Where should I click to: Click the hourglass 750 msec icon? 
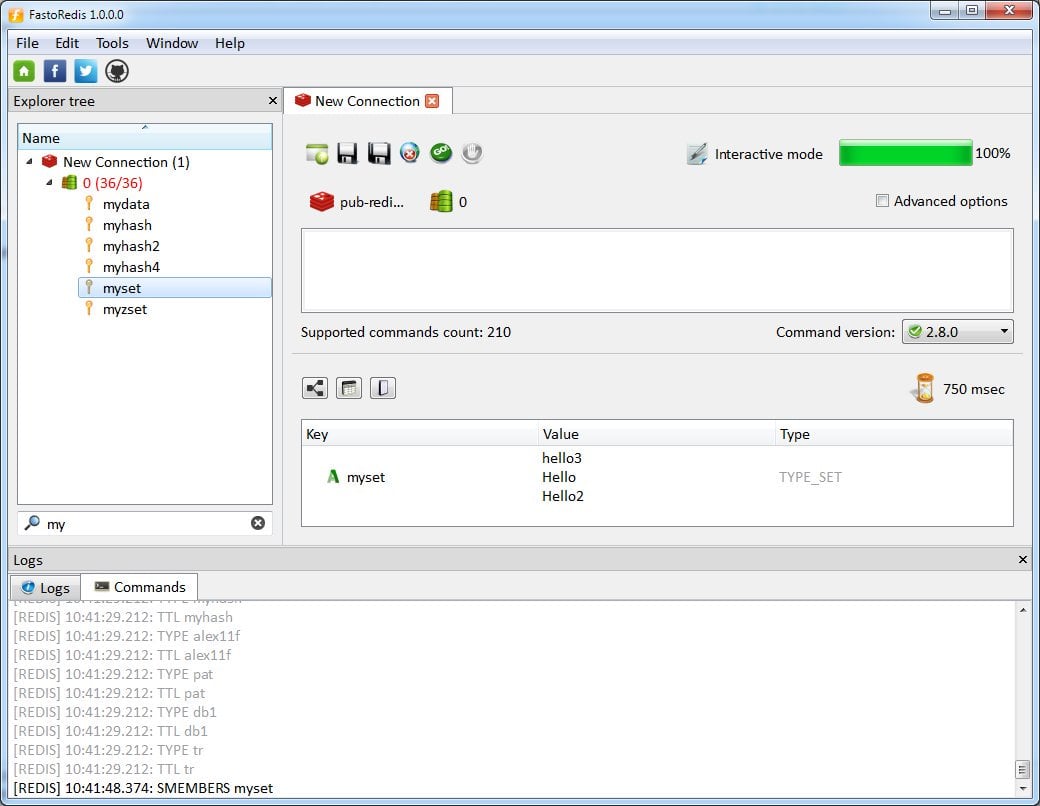[x=924, y=389]
